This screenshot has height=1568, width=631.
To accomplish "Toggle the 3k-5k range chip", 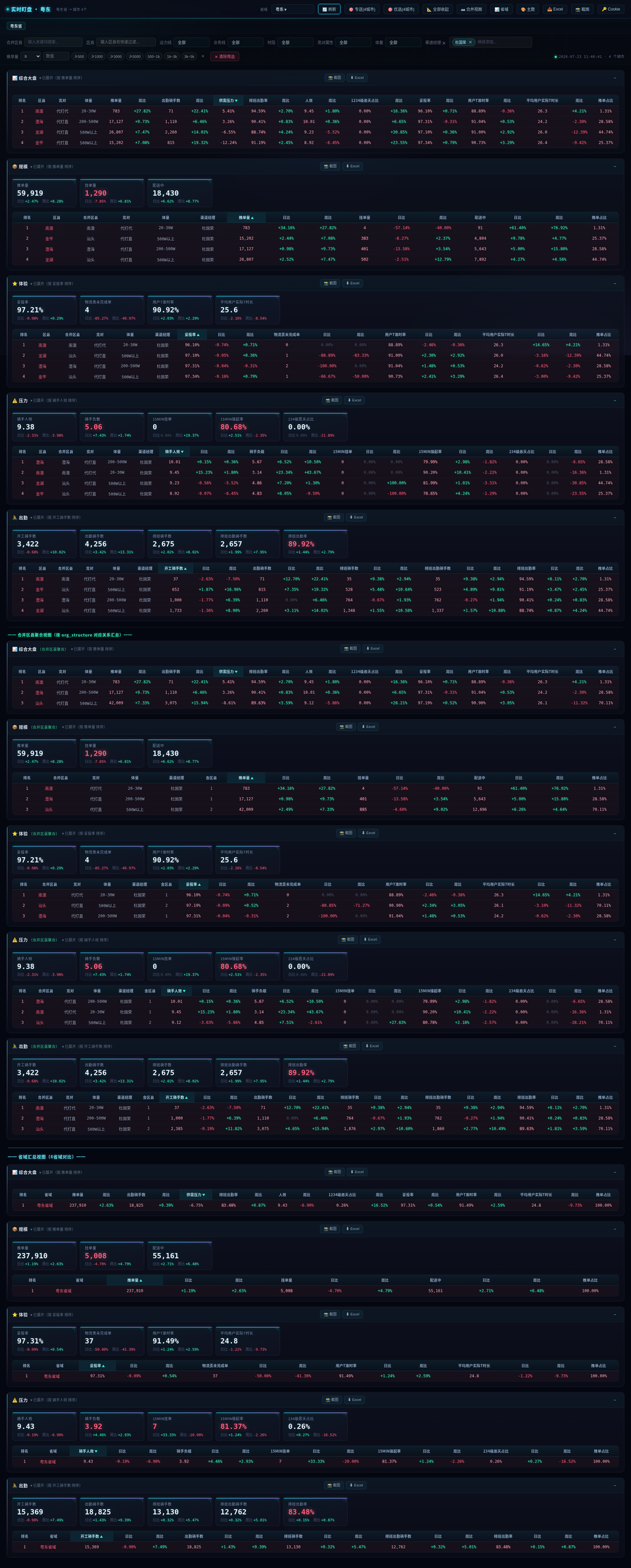I will point(189,57).
